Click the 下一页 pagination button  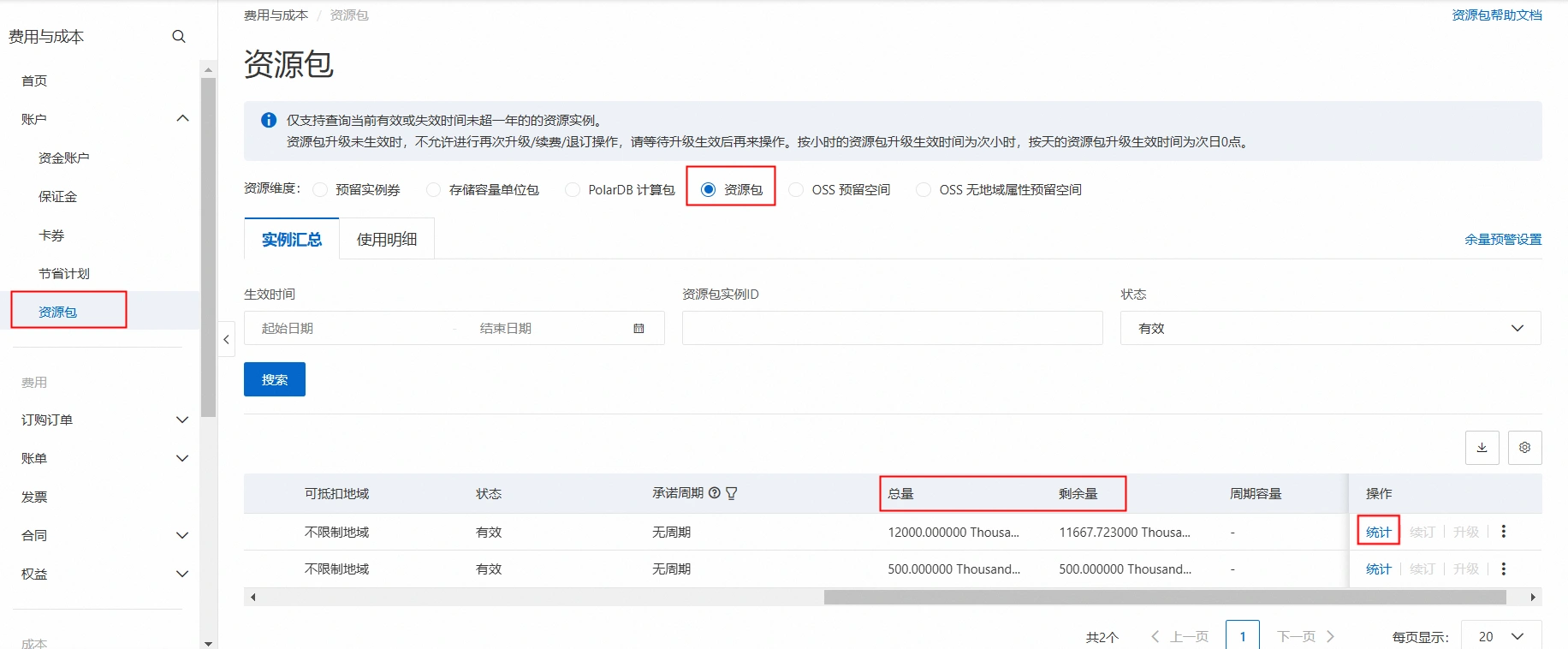[1305, 636]
